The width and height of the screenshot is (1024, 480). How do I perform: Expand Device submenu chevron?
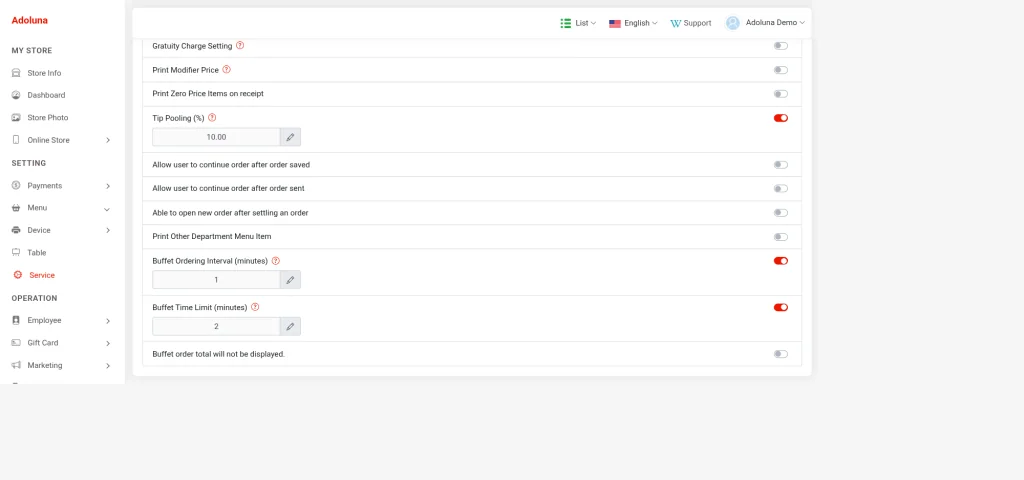(108, 231)
